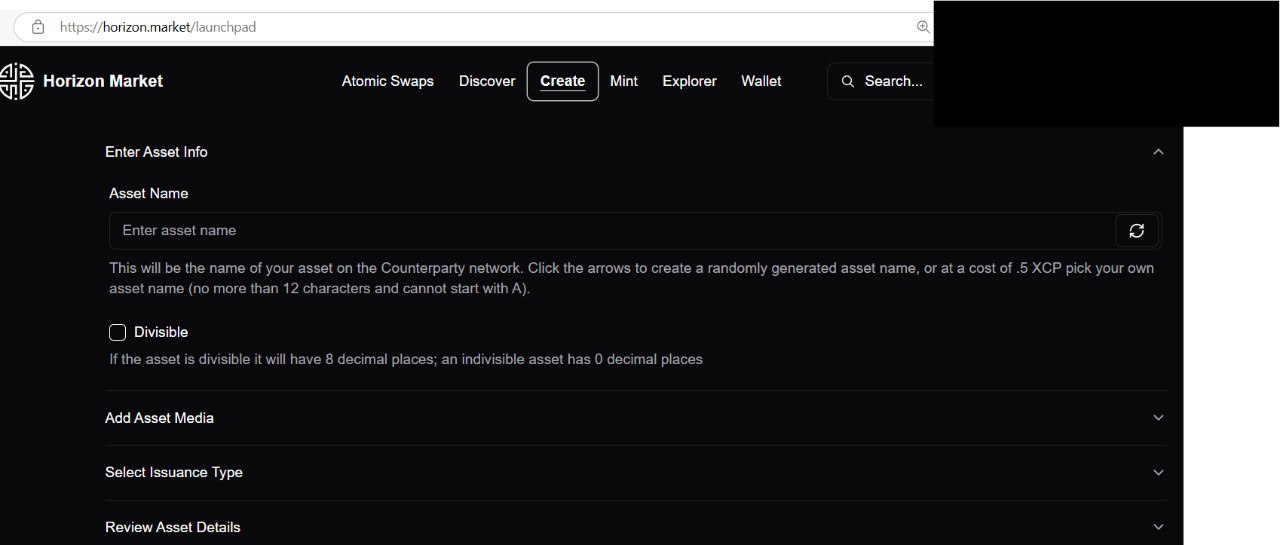Expand the Select Issuance Type section
The image size is (1280, 545).
click(x=1158, y=473)
